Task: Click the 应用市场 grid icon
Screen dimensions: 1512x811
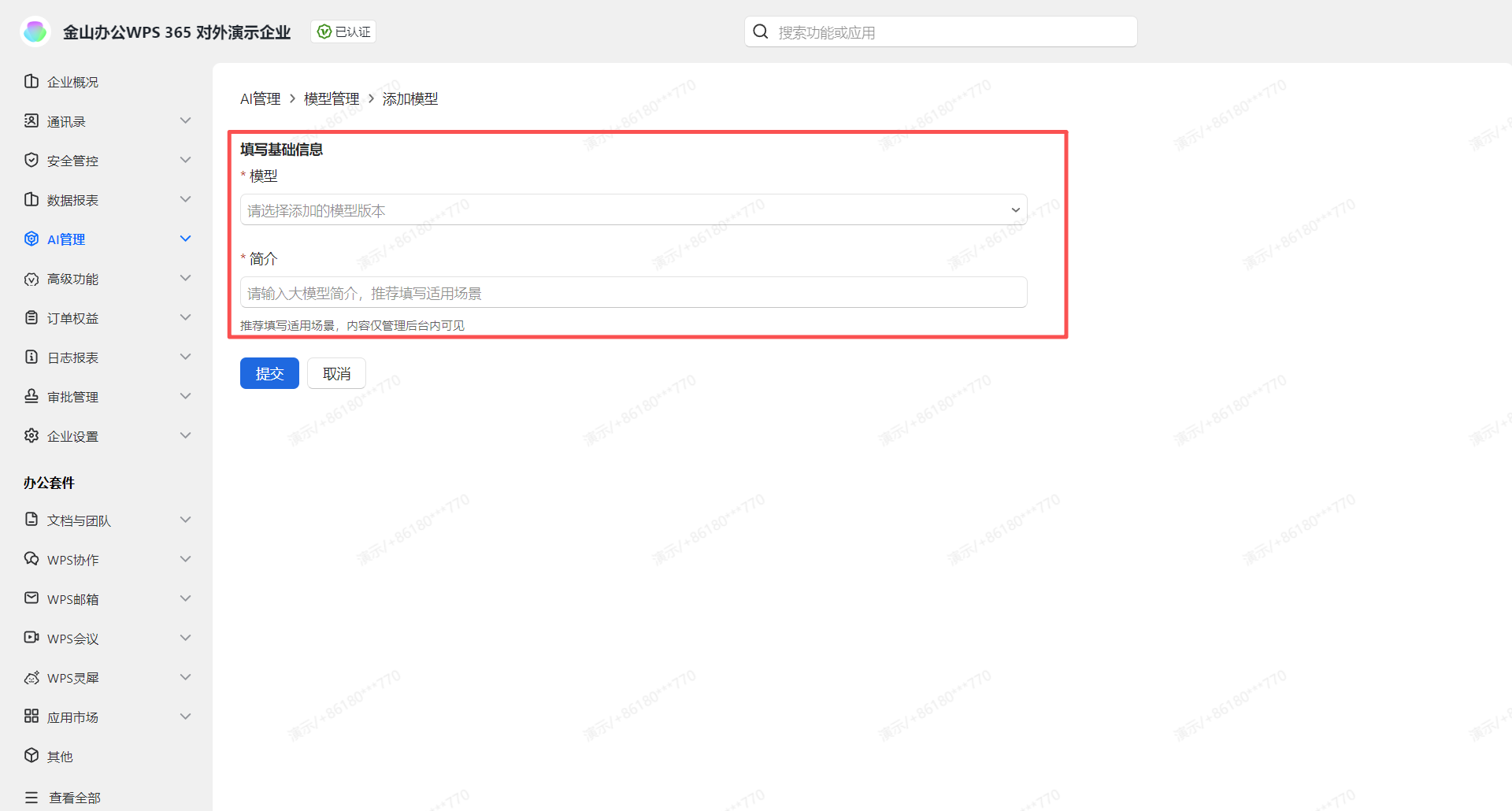Action: [31, 716]
